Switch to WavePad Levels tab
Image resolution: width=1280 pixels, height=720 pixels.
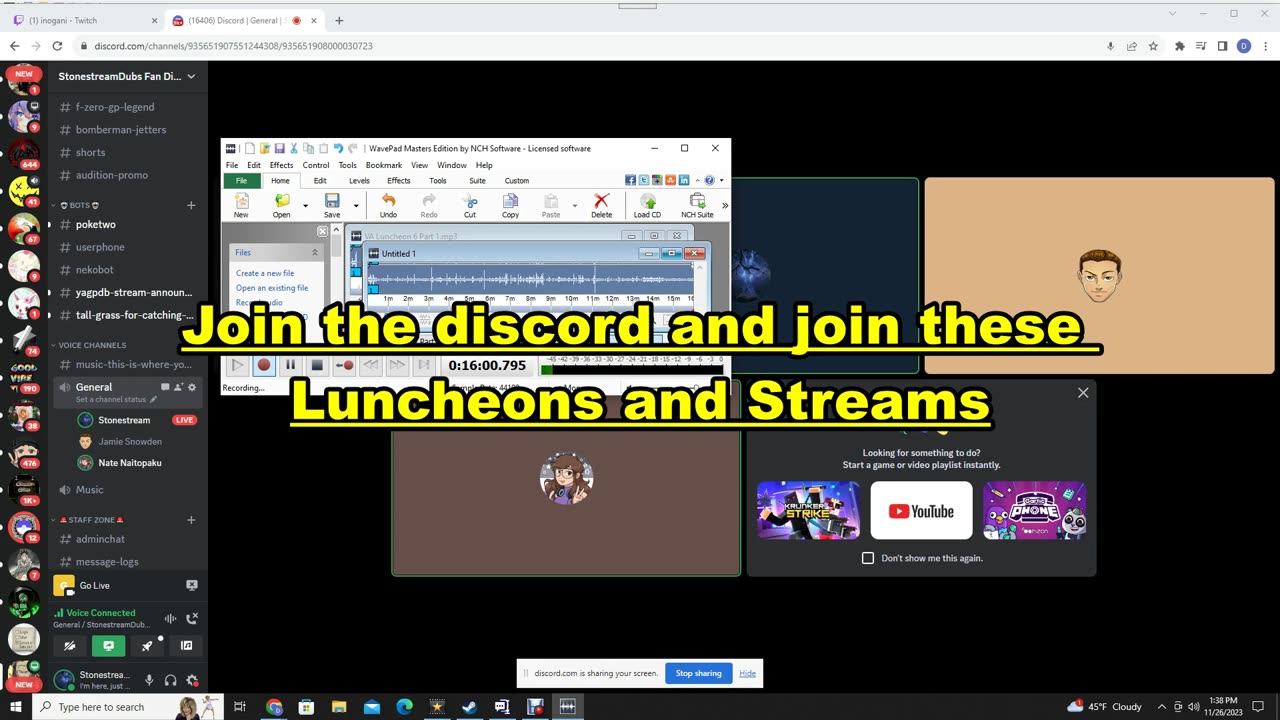point(359,181)
